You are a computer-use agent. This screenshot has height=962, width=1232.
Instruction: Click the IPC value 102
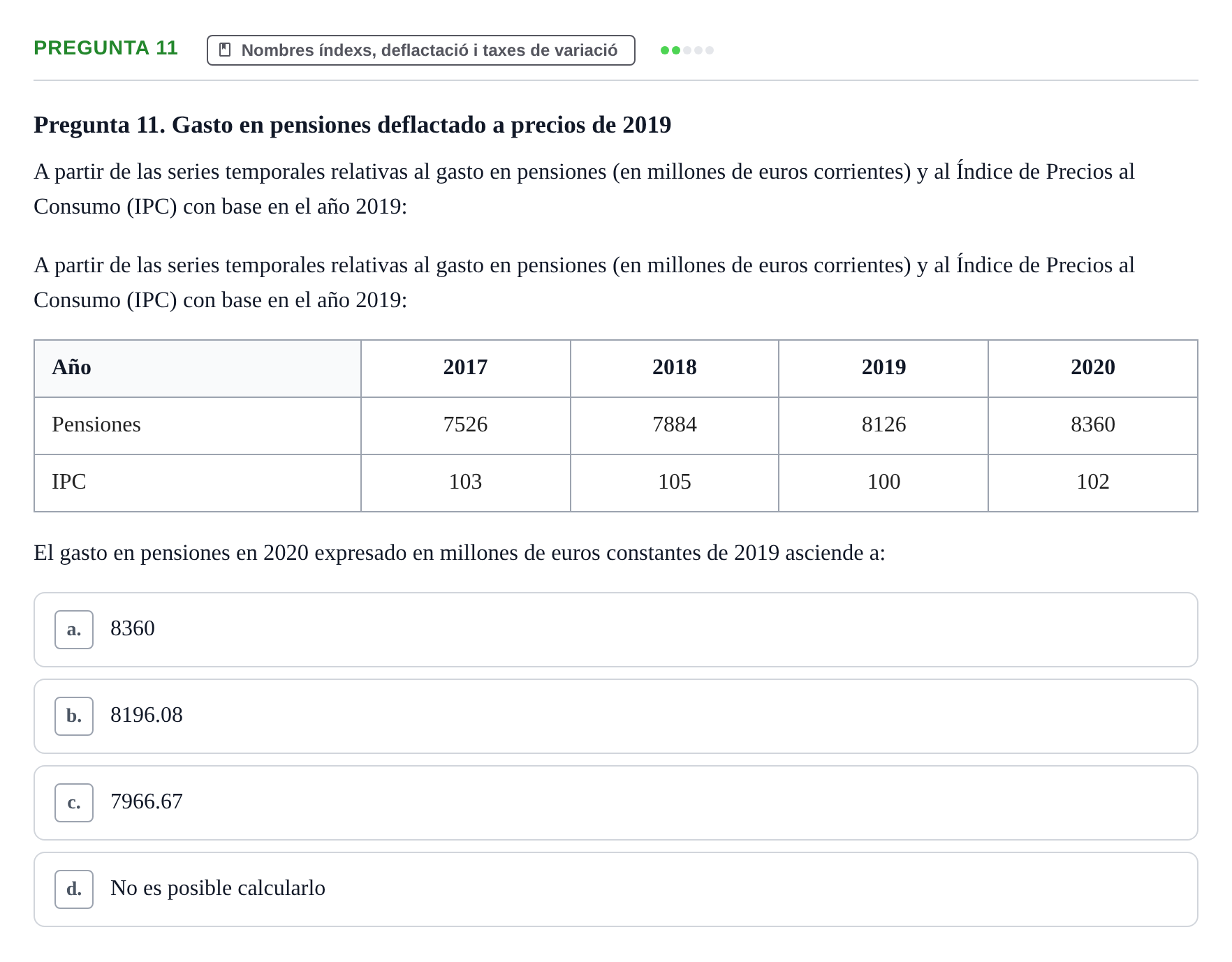1093,483
